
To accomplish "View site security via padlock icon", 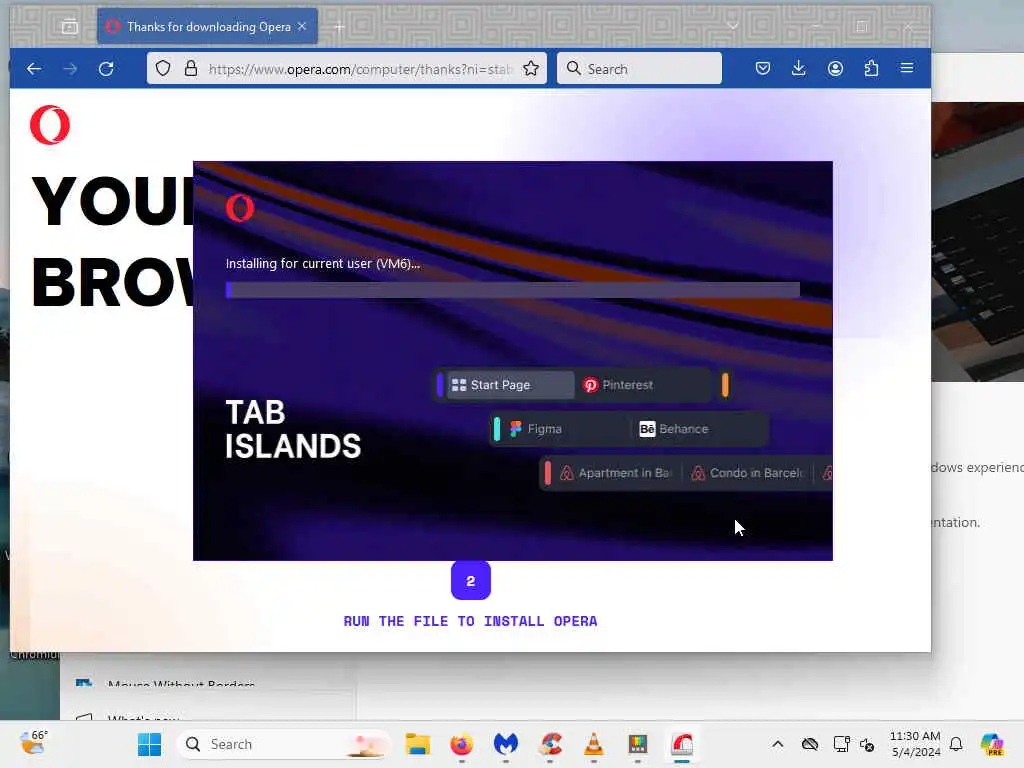I will [191, 69].
